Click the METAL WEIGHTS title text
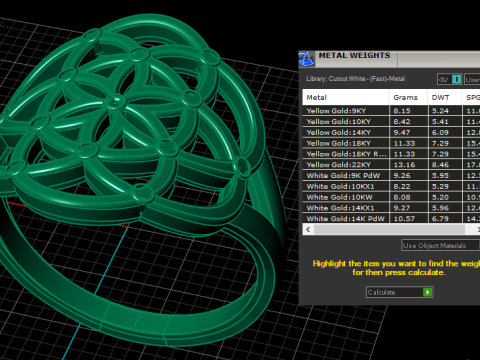The image size is (480, 360). pos(354,55)
